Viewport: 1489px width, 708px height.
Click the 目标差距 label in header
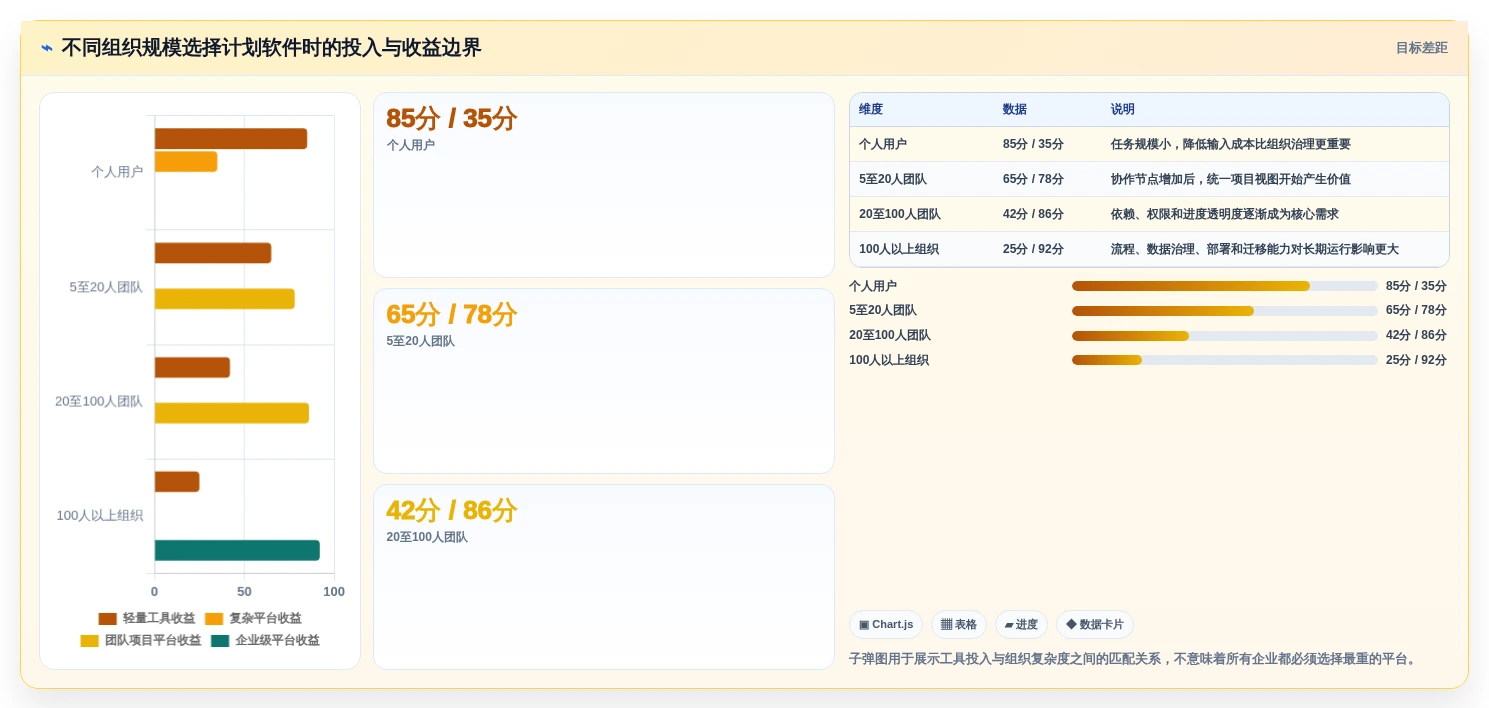[x=1421, y=48]
